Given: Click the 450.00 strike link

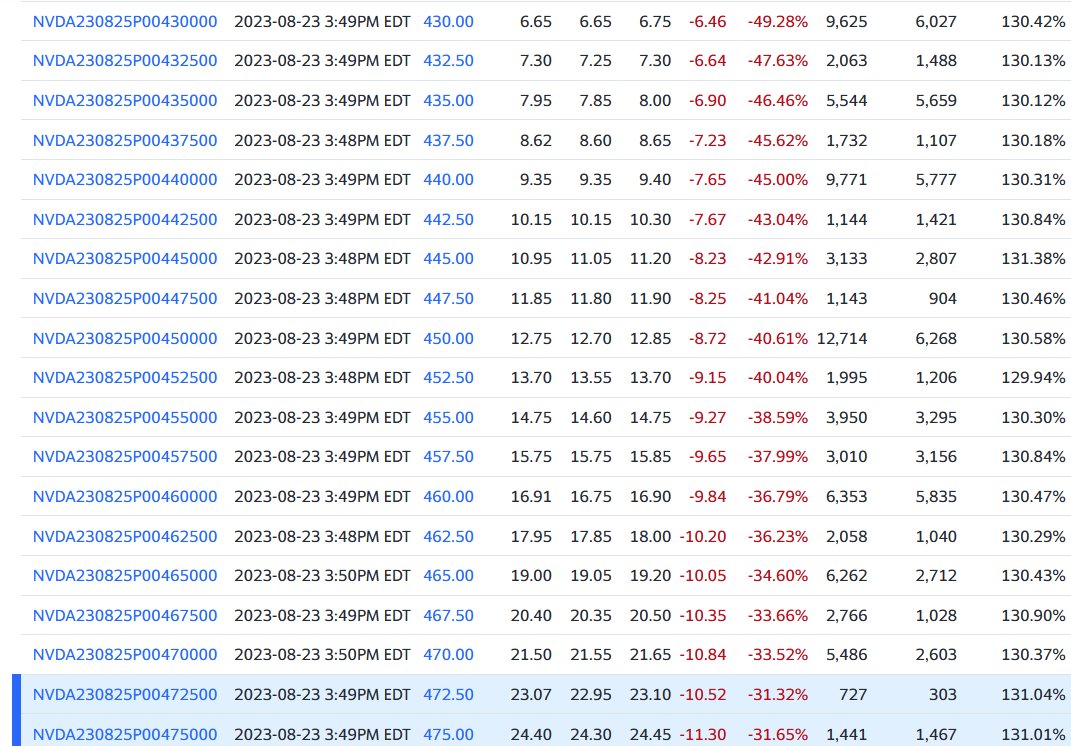Looking at the screenshot, I should 448,338.
